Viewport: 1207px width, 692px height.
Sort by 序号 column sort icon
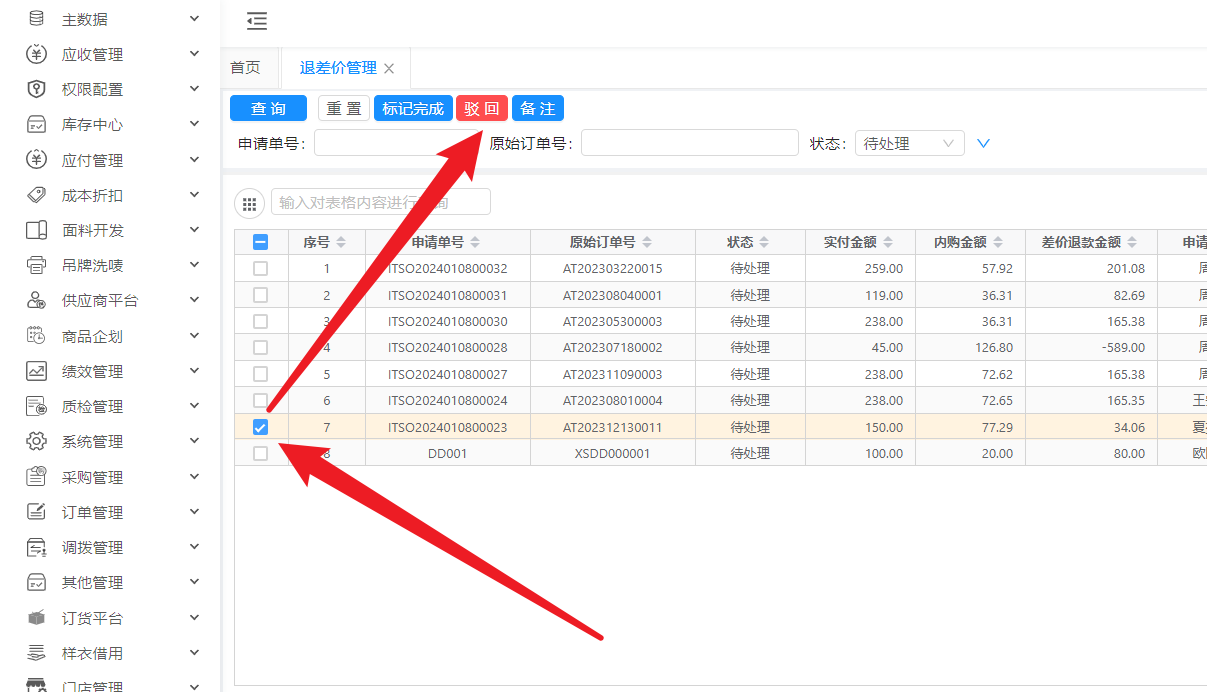pyautogui.click(x=341, y=242)
